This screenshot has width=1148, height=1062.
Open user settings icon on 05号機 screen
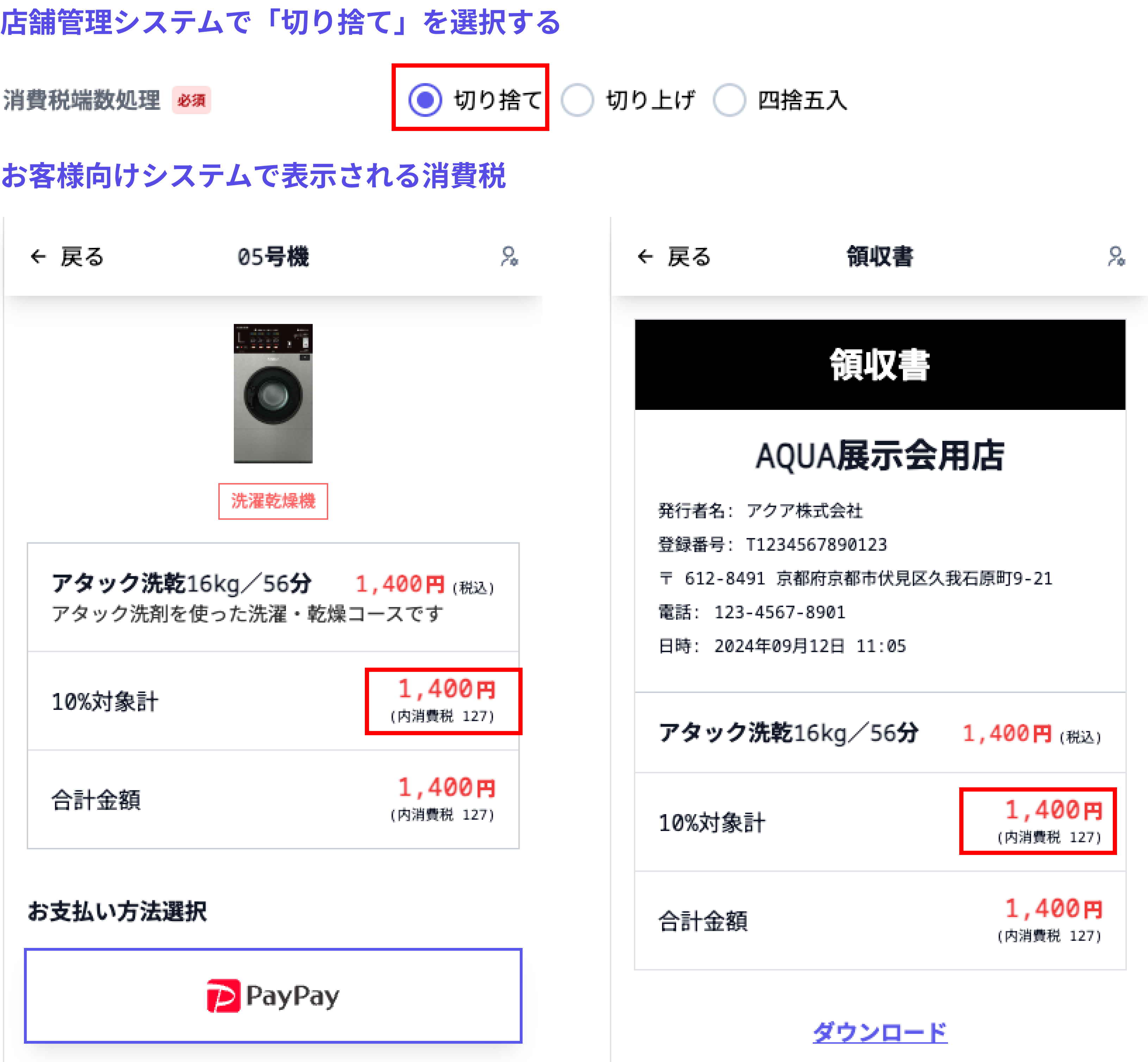click(x=509, y=256)
